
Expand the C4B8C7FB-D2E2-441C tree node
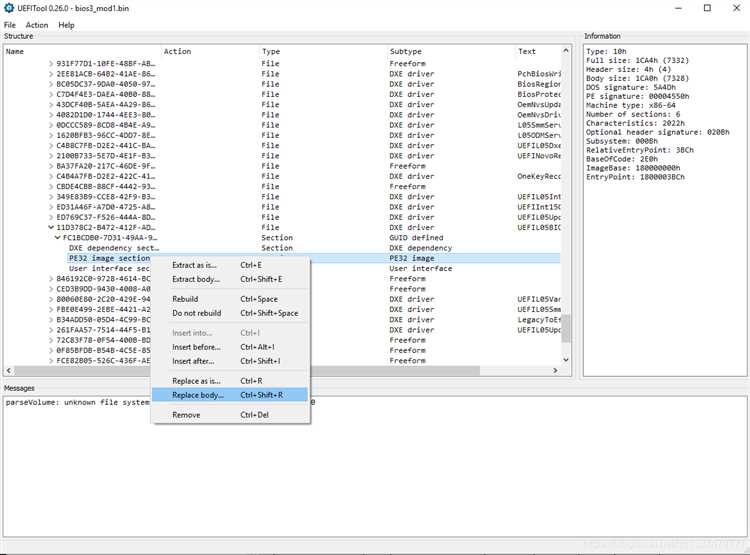pos(51,145)
